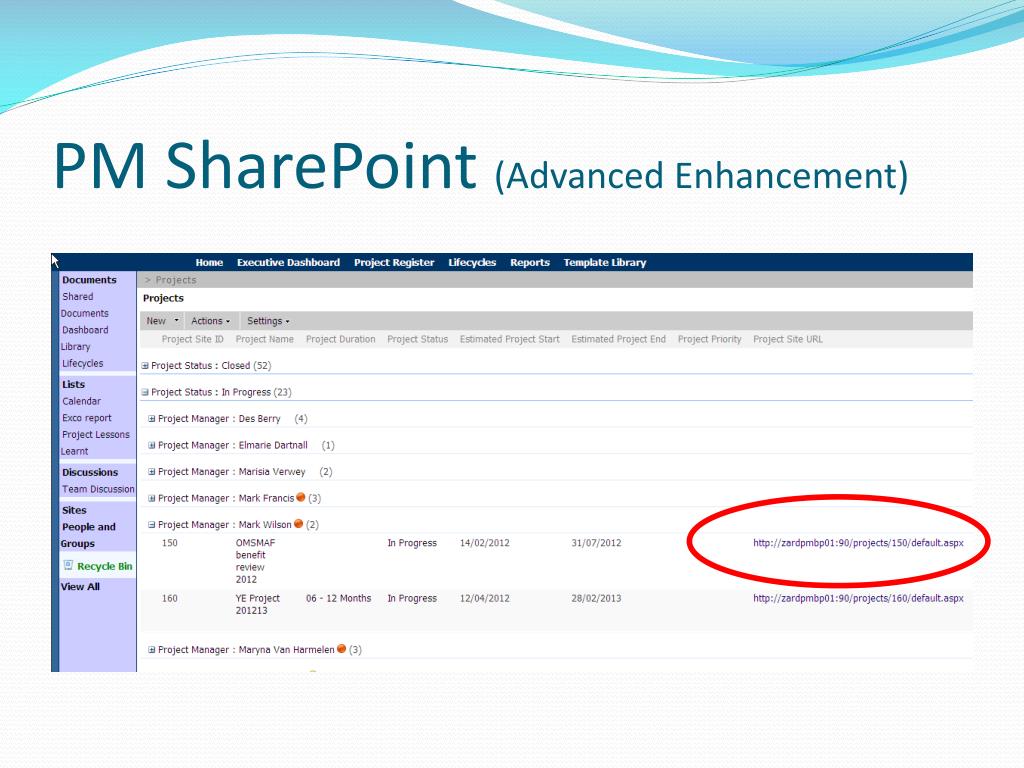The height and width of the screenshot is (768, 1024).
Task: Open project 160 site URL link
Action: click(858, 598)
